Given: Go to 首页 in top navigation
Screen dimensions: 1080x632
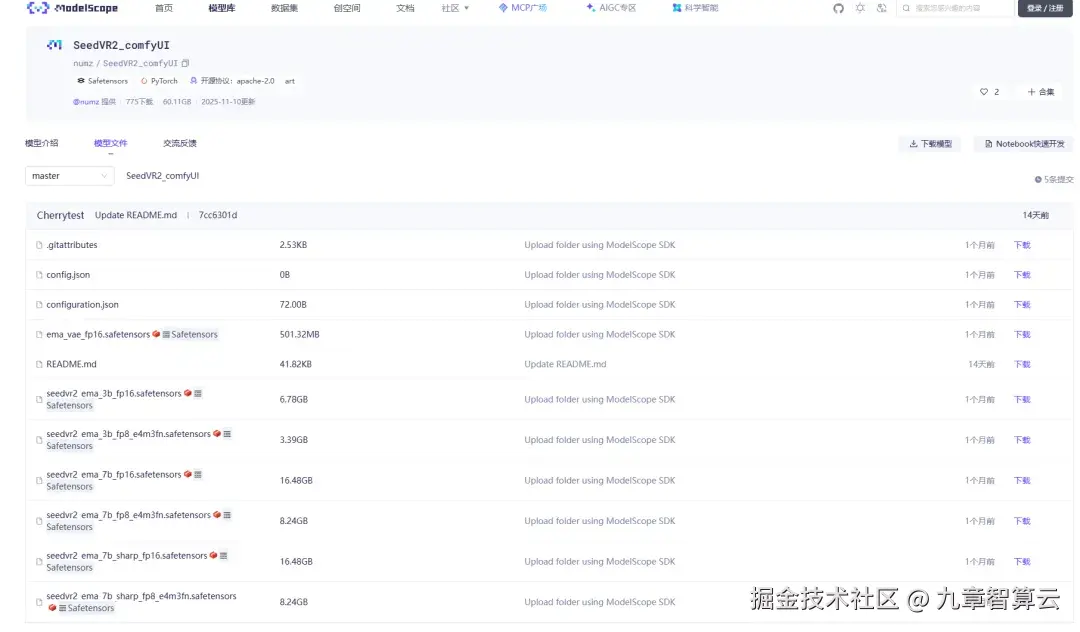Looking at the screenshot, I should (x=164, y=8).
